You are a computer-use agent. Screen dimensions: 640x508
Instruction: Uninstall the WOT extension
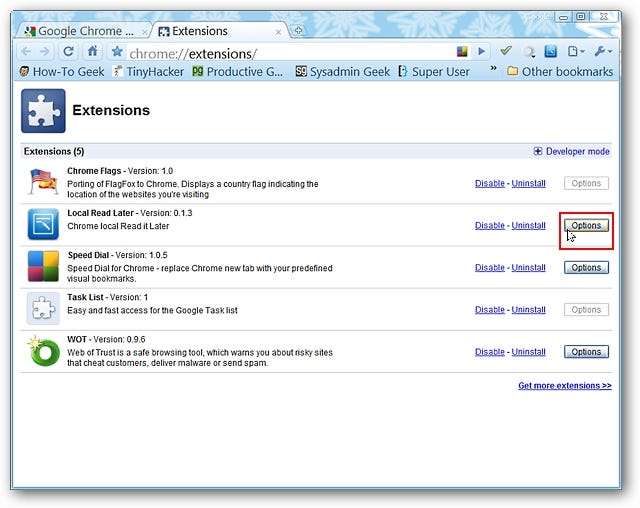529,352
